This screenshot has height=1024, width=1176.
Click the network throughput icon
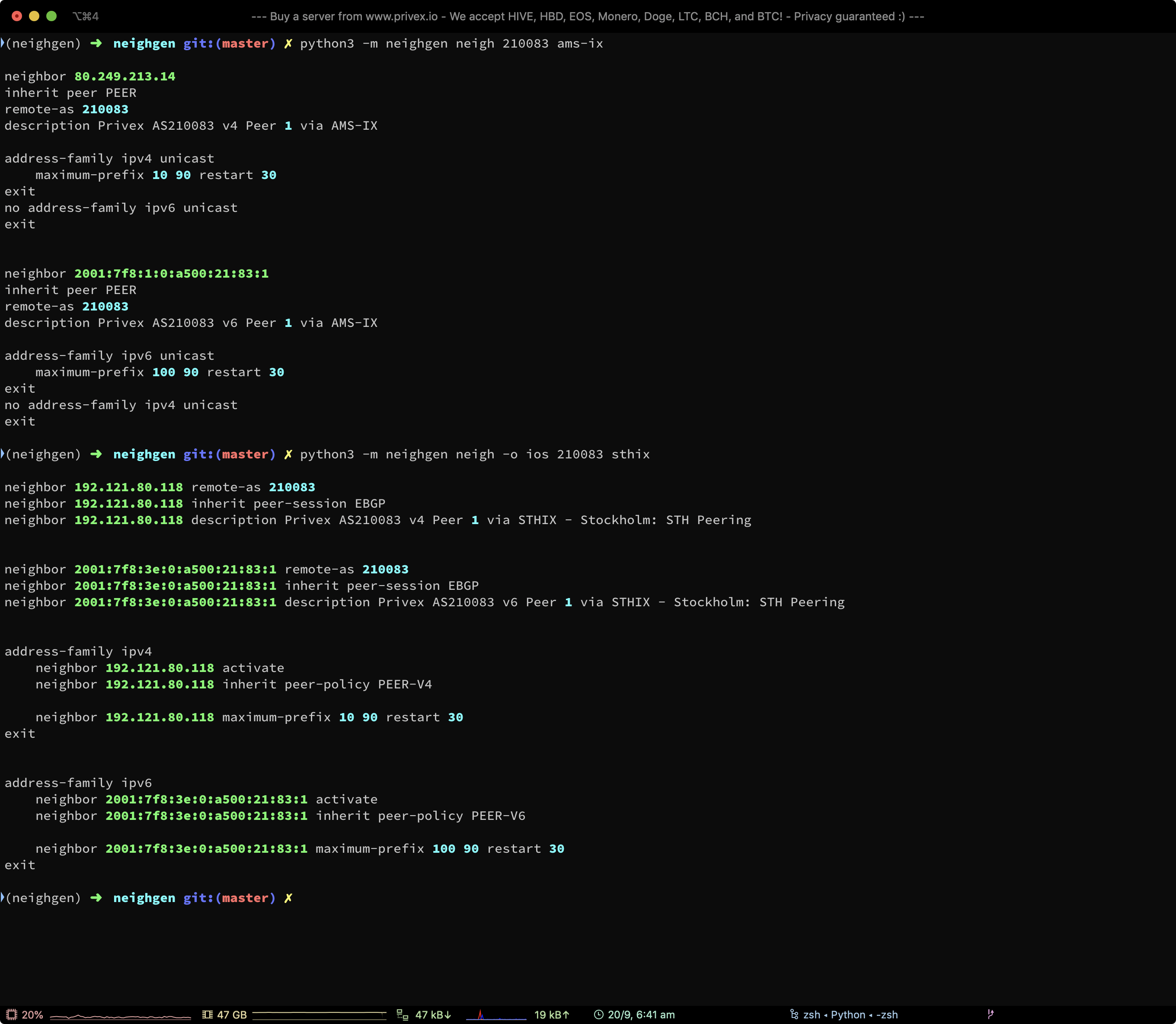402,1014
